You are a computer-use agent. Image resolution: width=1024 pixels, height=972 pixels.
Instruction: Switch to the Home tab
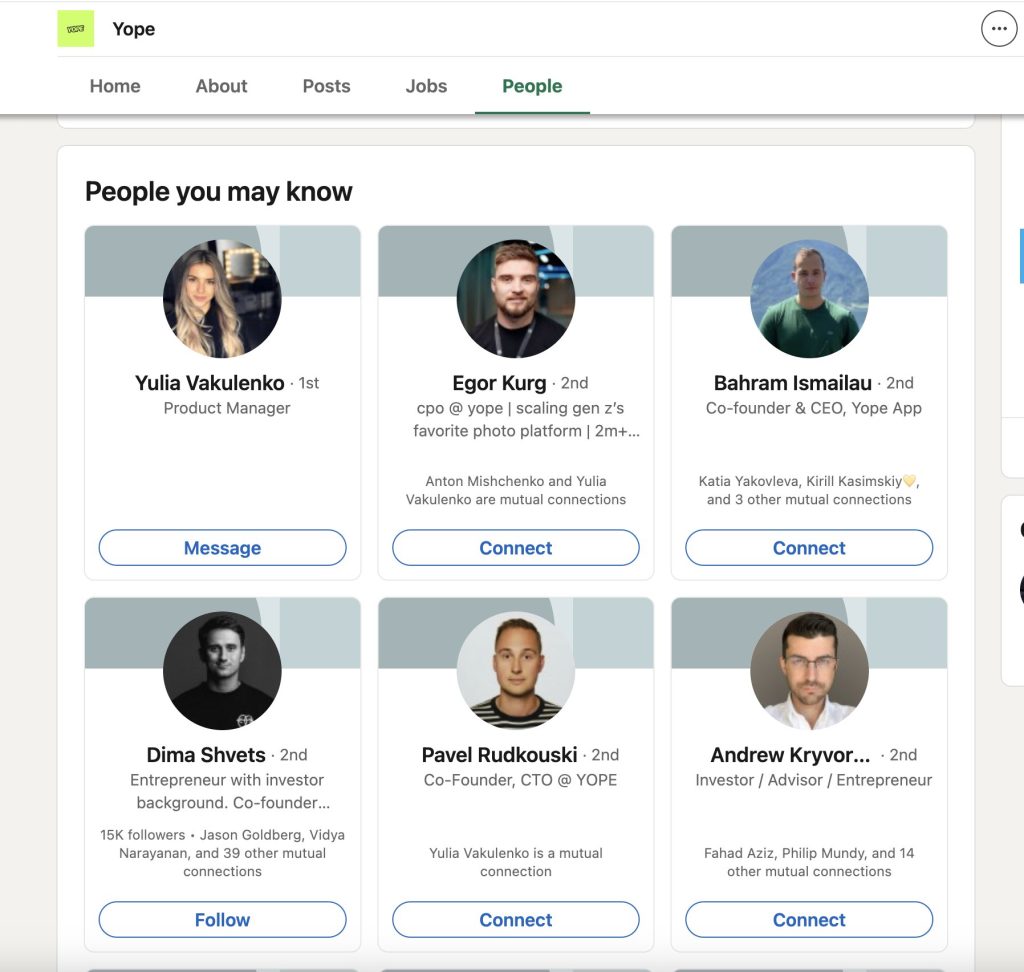click(115, 86)
